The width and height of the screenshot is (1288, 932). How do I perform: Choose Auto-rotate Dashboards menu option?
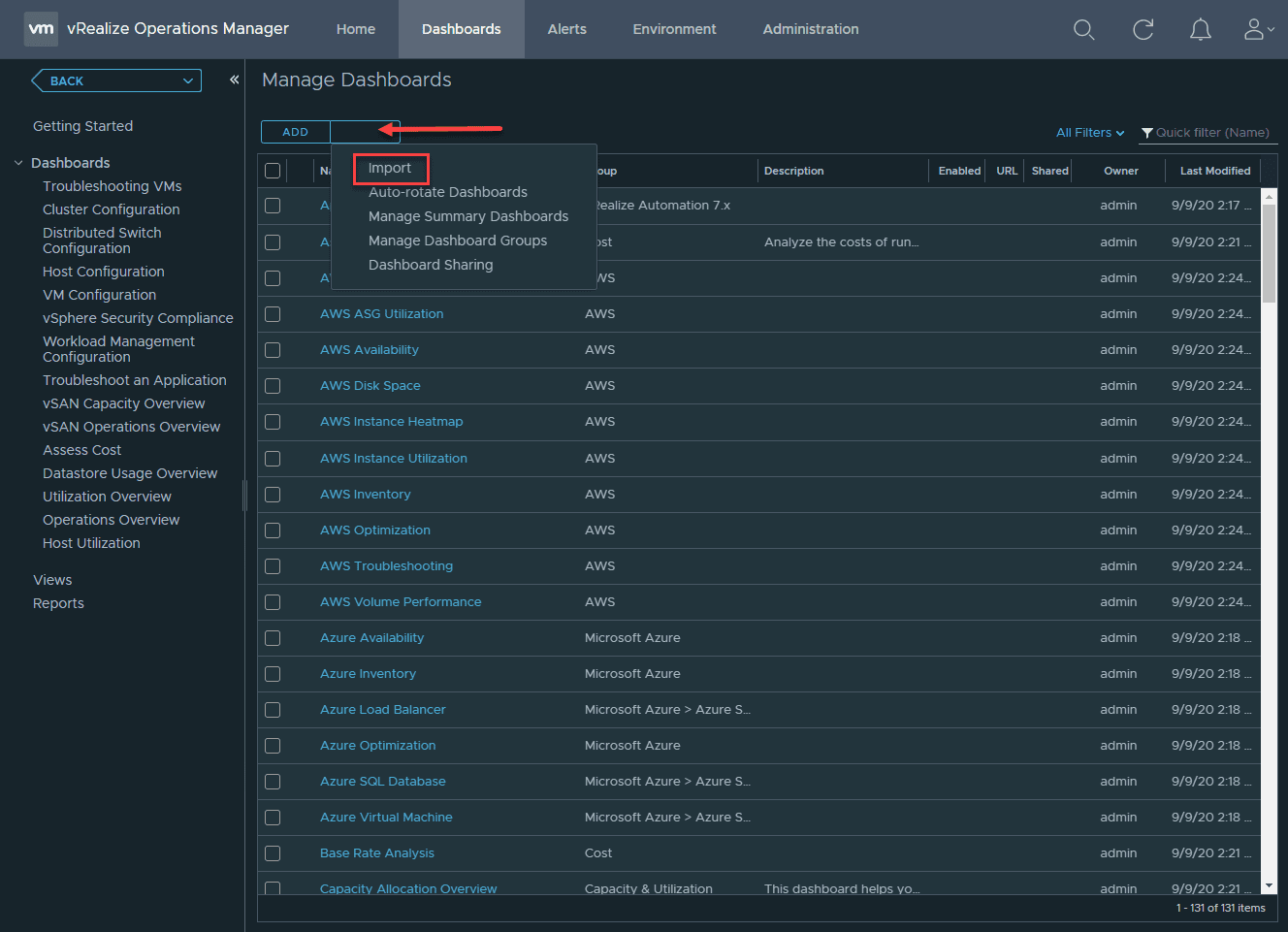[447, 192]
